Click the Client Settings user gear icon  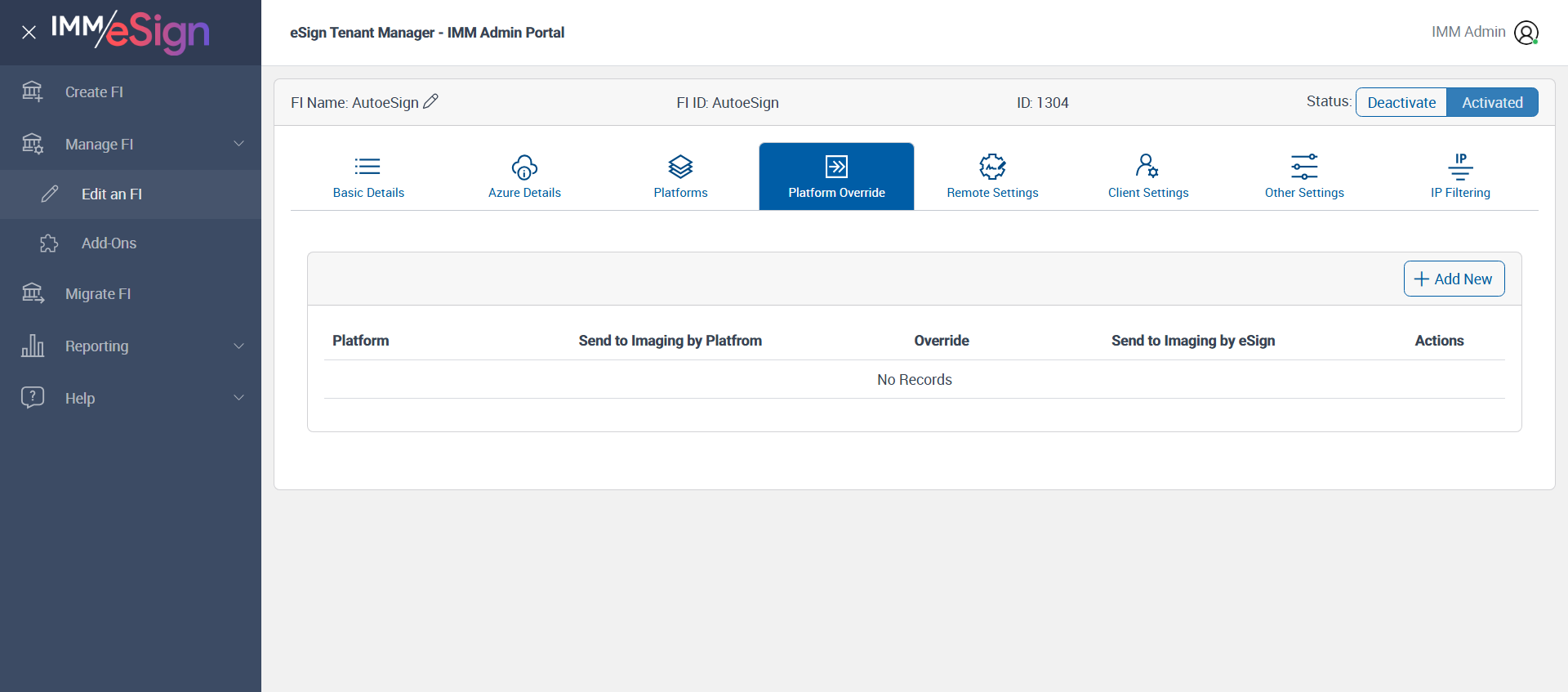tap(1147, 166)
